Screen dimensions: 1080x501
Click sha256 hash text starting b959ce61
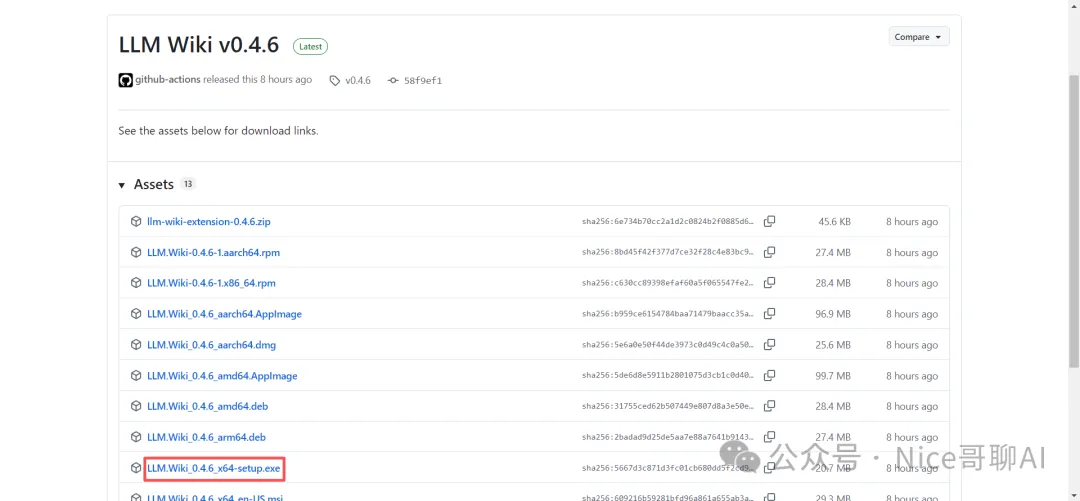point(668,314)
